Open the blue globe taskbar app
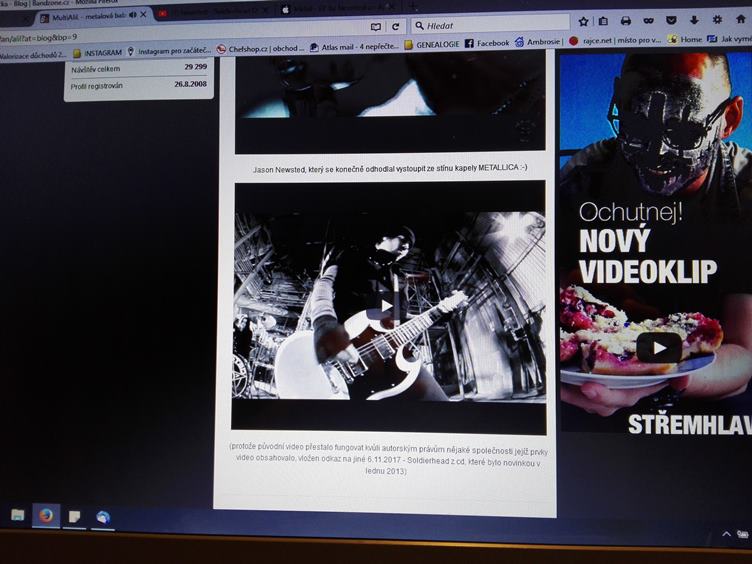This screenshot has width=752, height=564. [103, 518]
